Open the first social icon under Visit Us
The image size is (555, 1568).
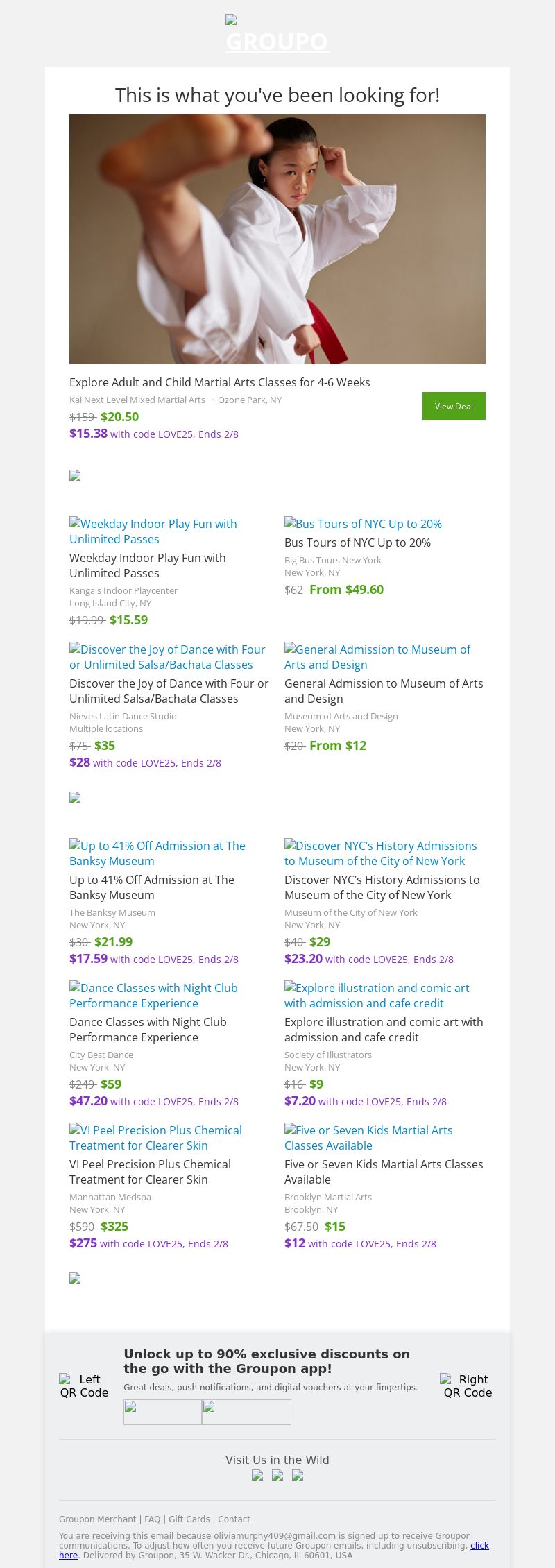pos(257,1476)
